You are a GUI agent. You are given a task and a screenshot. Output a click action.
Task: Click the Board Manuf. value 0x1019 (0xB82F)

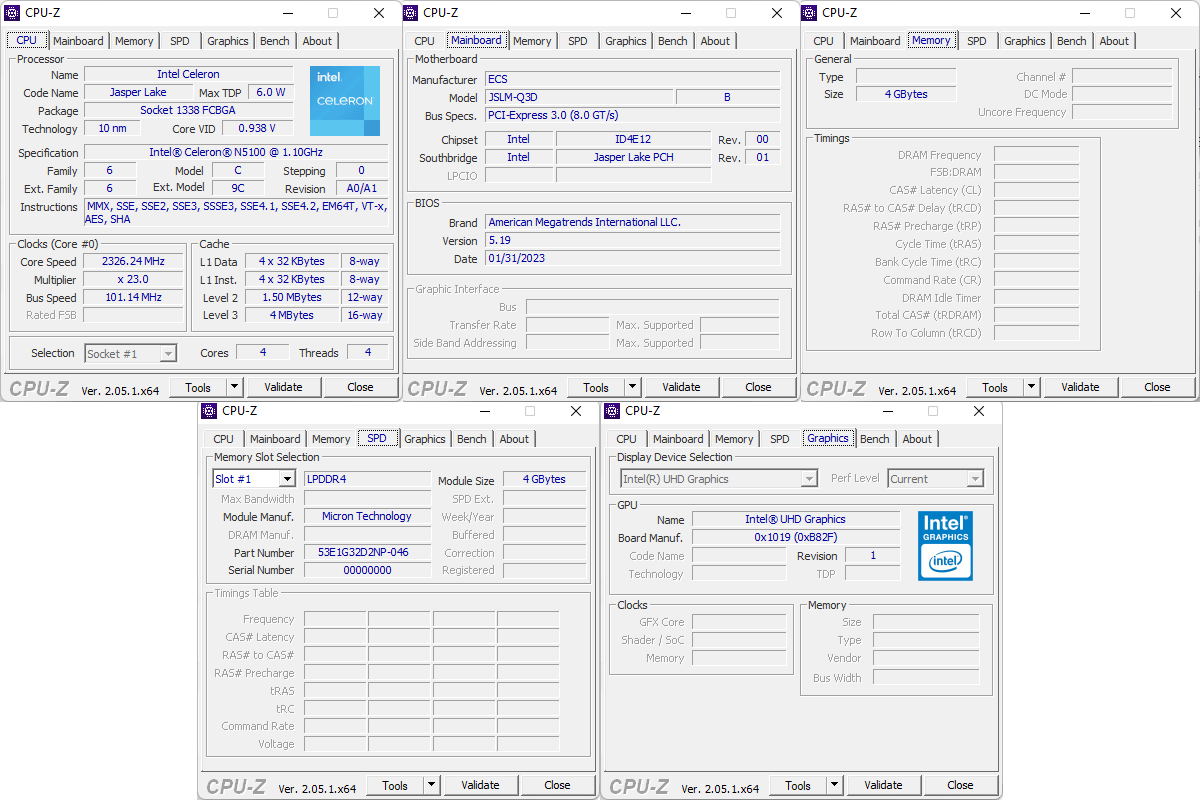[x=795, y=537]
